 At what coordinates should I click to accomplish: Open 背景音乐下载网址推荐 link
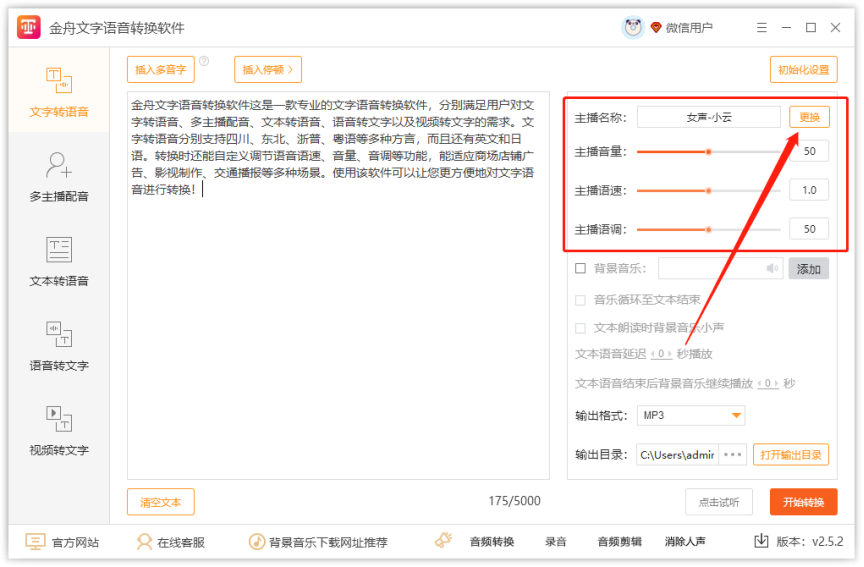tap(328, 543)
